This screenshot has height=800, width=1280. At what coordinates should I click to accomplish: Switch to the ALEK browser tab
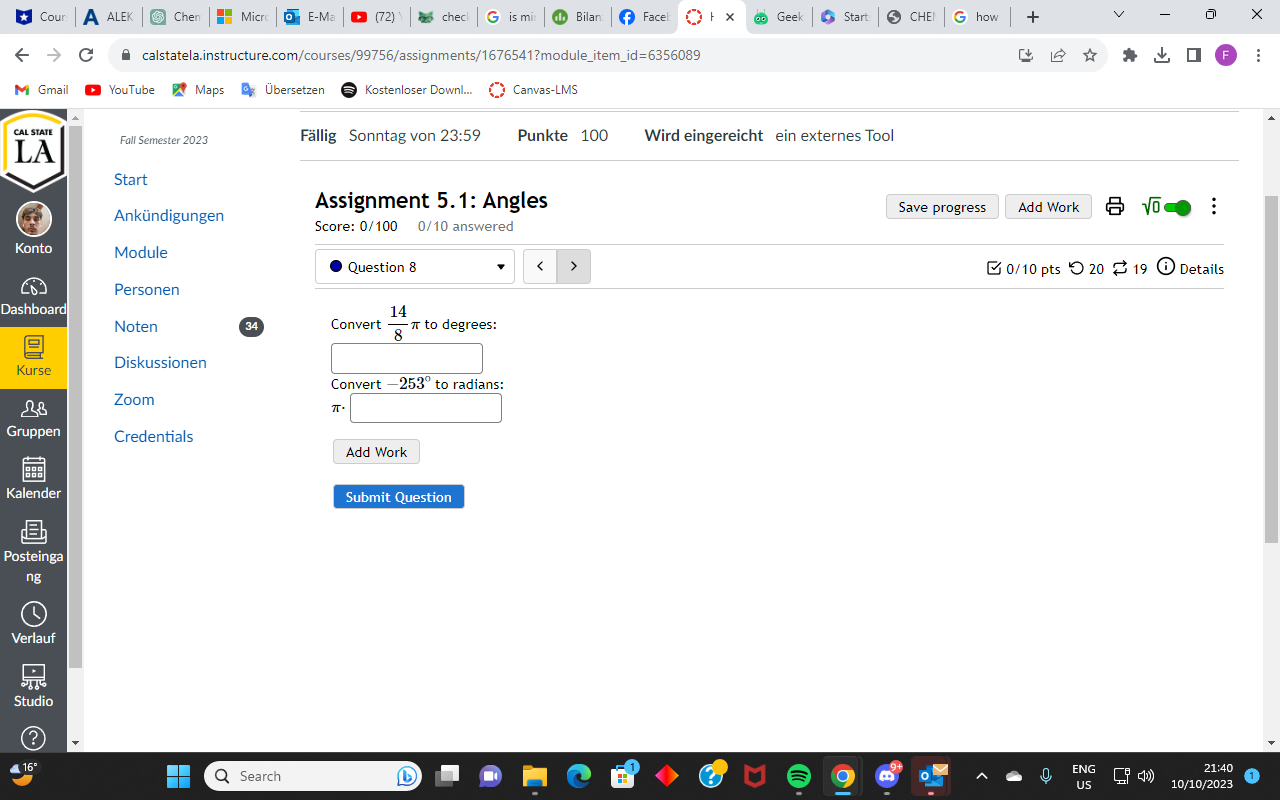coord(108,17)
